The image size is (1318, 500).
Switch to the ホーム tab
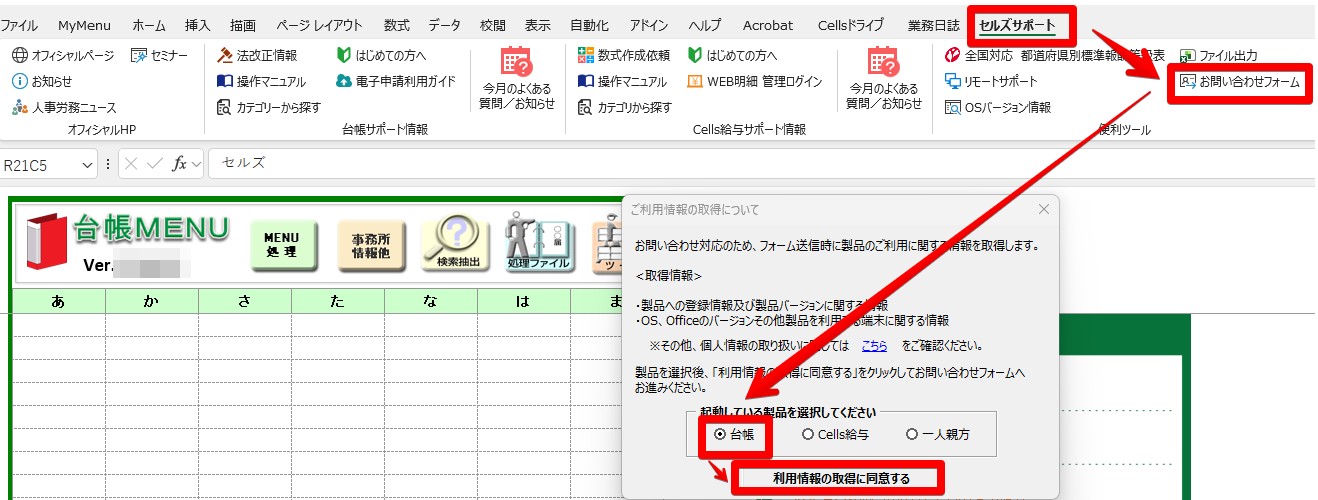[x=149, y=25]
